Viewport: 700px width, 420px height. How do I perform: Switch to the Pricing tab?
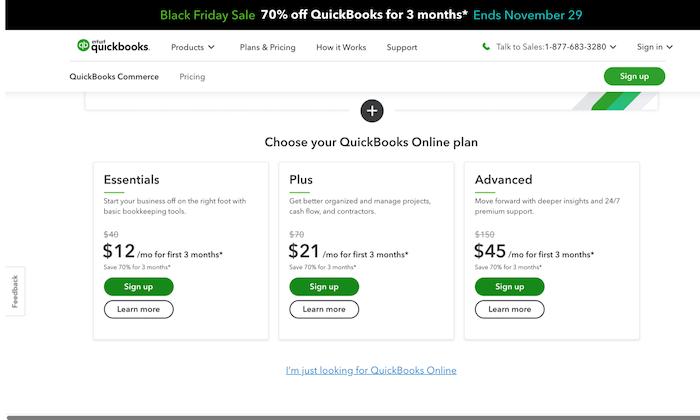[192, 77]
